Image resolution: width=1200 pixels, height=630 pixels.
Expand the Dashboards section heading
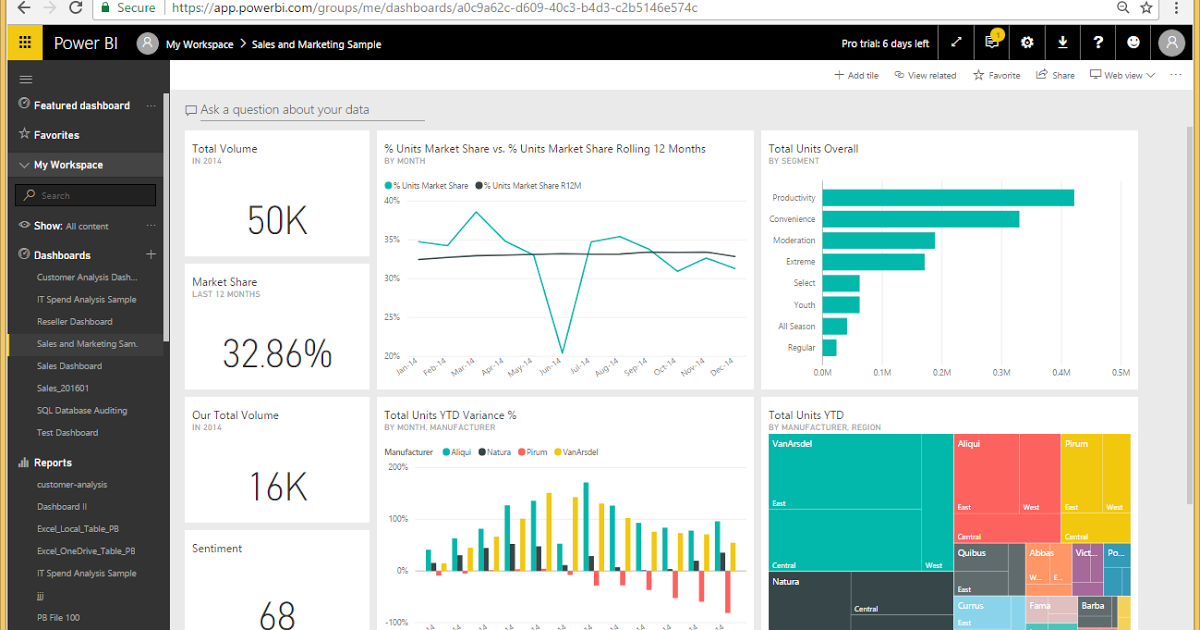click(x=62, y=255)
